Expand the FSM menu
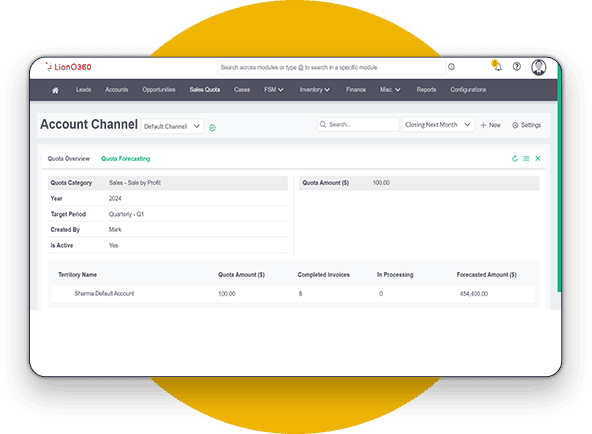The height and width of the screenshot is (434, 592). click(274, 90)
